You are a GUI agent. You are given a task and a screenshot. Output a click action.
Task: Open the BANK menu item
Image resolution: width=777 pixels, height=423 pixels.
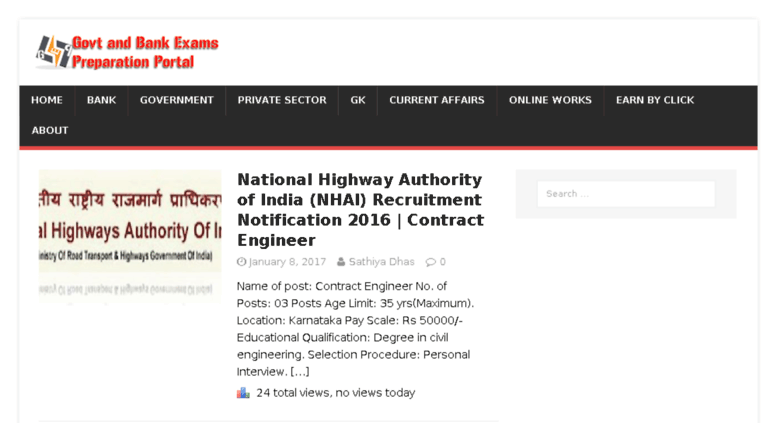(x=102, y=101)
